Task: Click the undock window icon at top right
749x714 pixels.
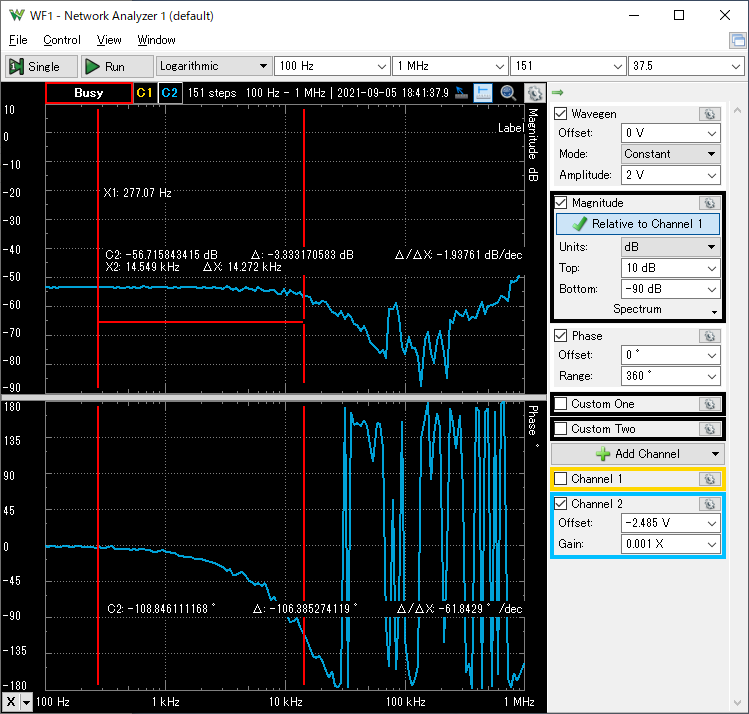Action: 738,40
